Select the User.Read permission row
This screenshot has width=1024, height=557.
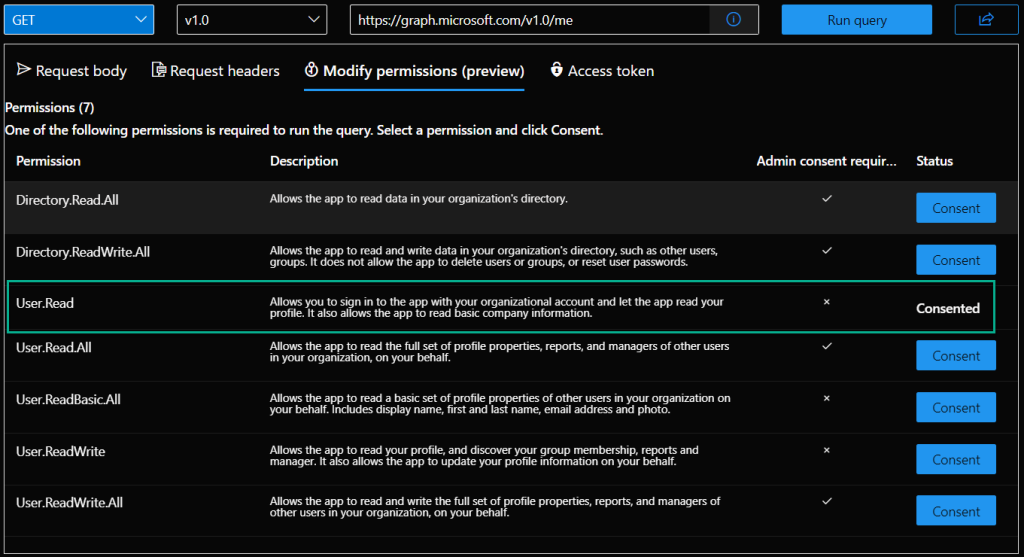(x=501, y=307)
